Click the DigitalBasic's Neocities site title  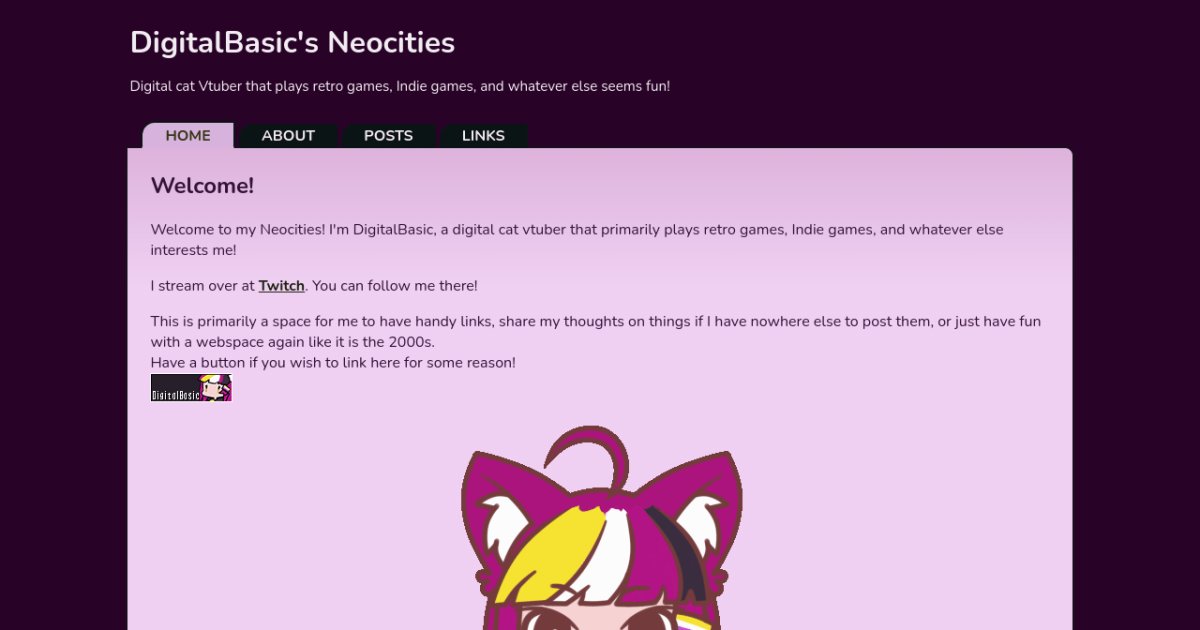[x=292, y=43]
